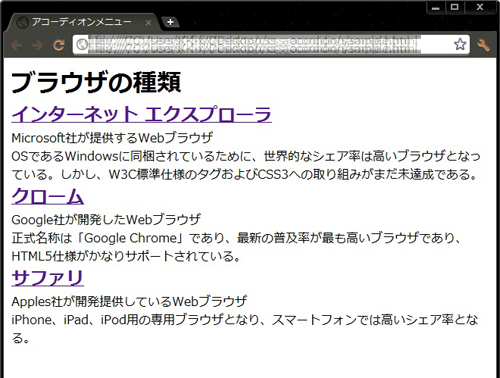Click the line starting with 正式名称は
500x378 pixels.
pos(237,238)
